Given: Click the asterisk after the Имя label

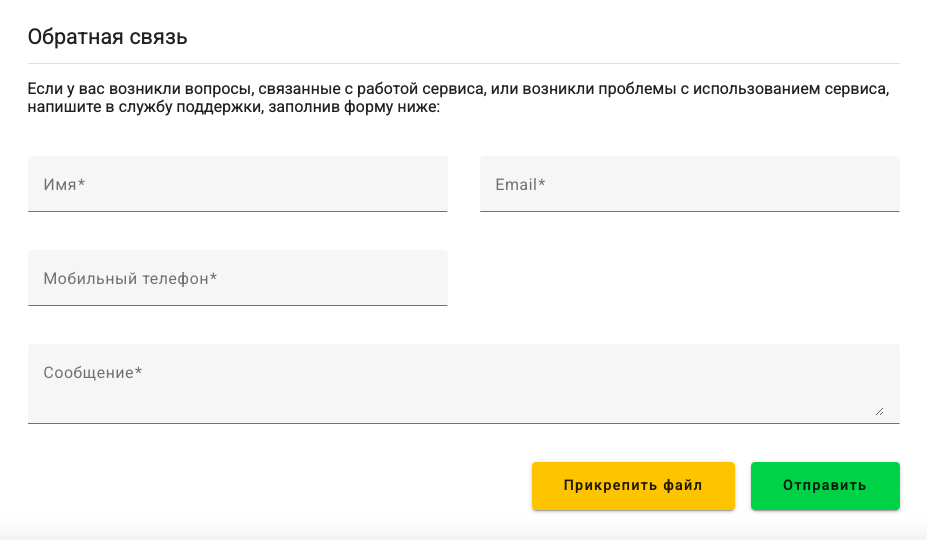Looking at the screenshot, I should click(x=81, y=184).
